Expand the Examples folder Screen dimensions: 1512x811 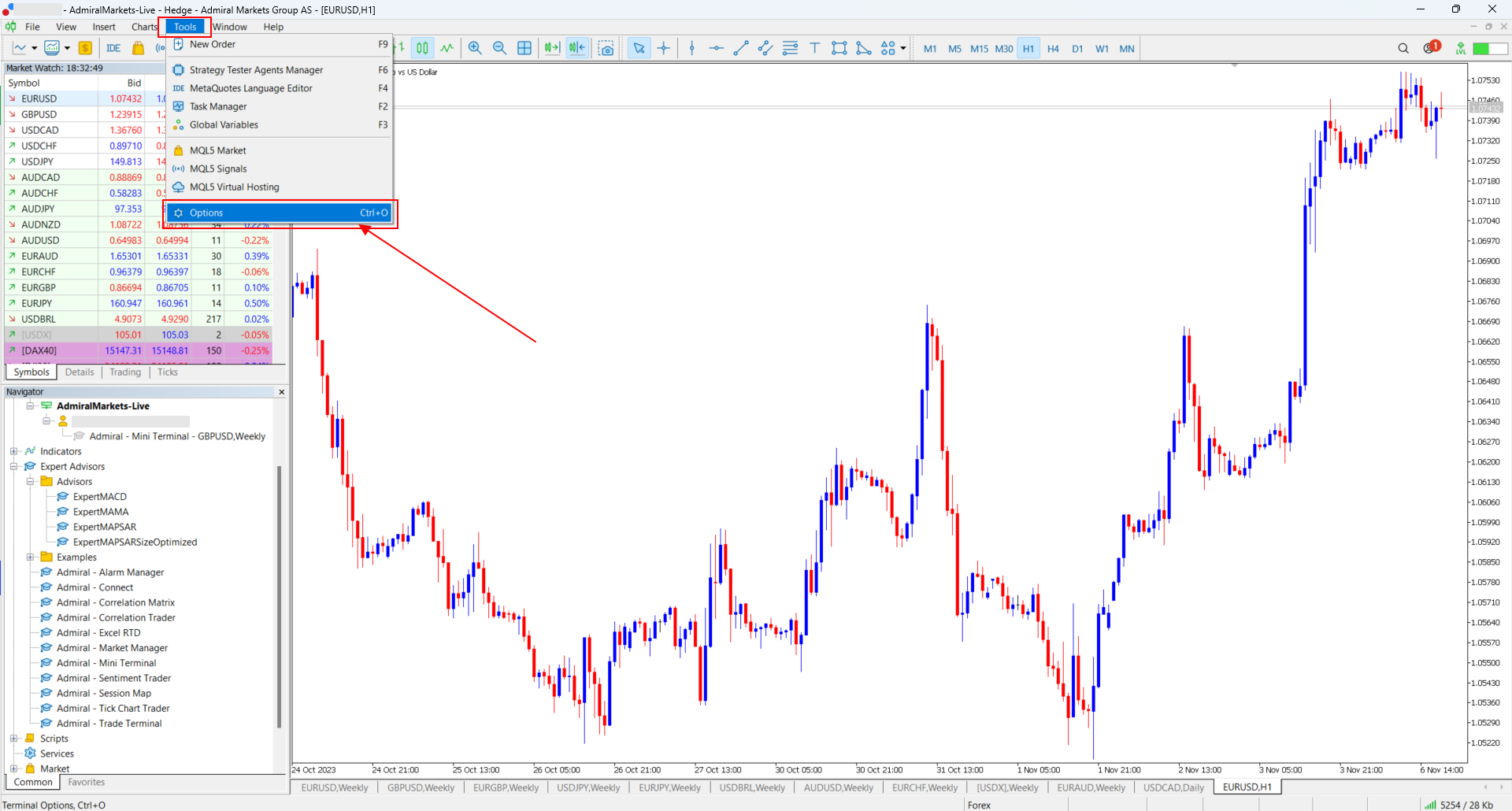tap(30, 557)
